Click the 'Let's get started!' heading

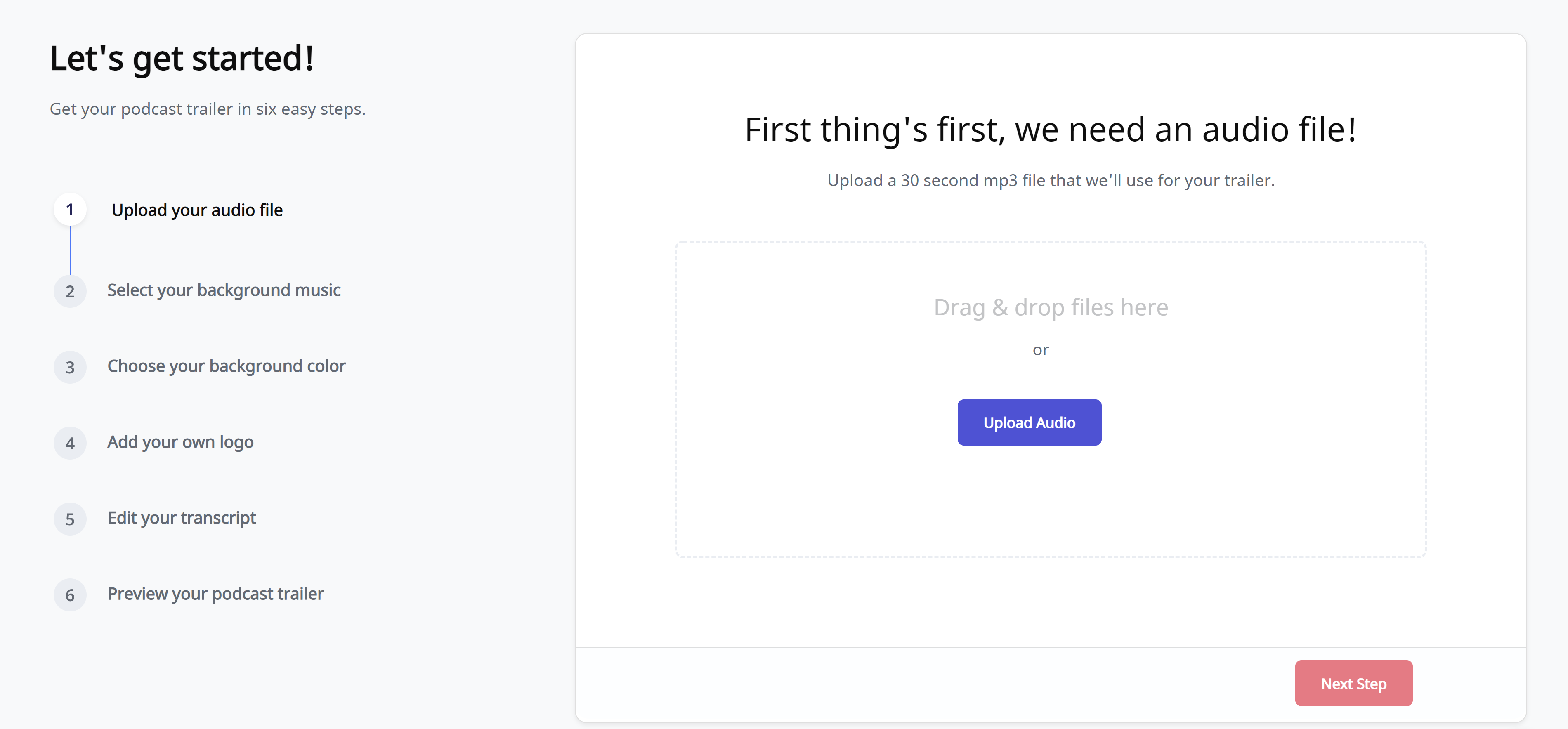[182, 59]
